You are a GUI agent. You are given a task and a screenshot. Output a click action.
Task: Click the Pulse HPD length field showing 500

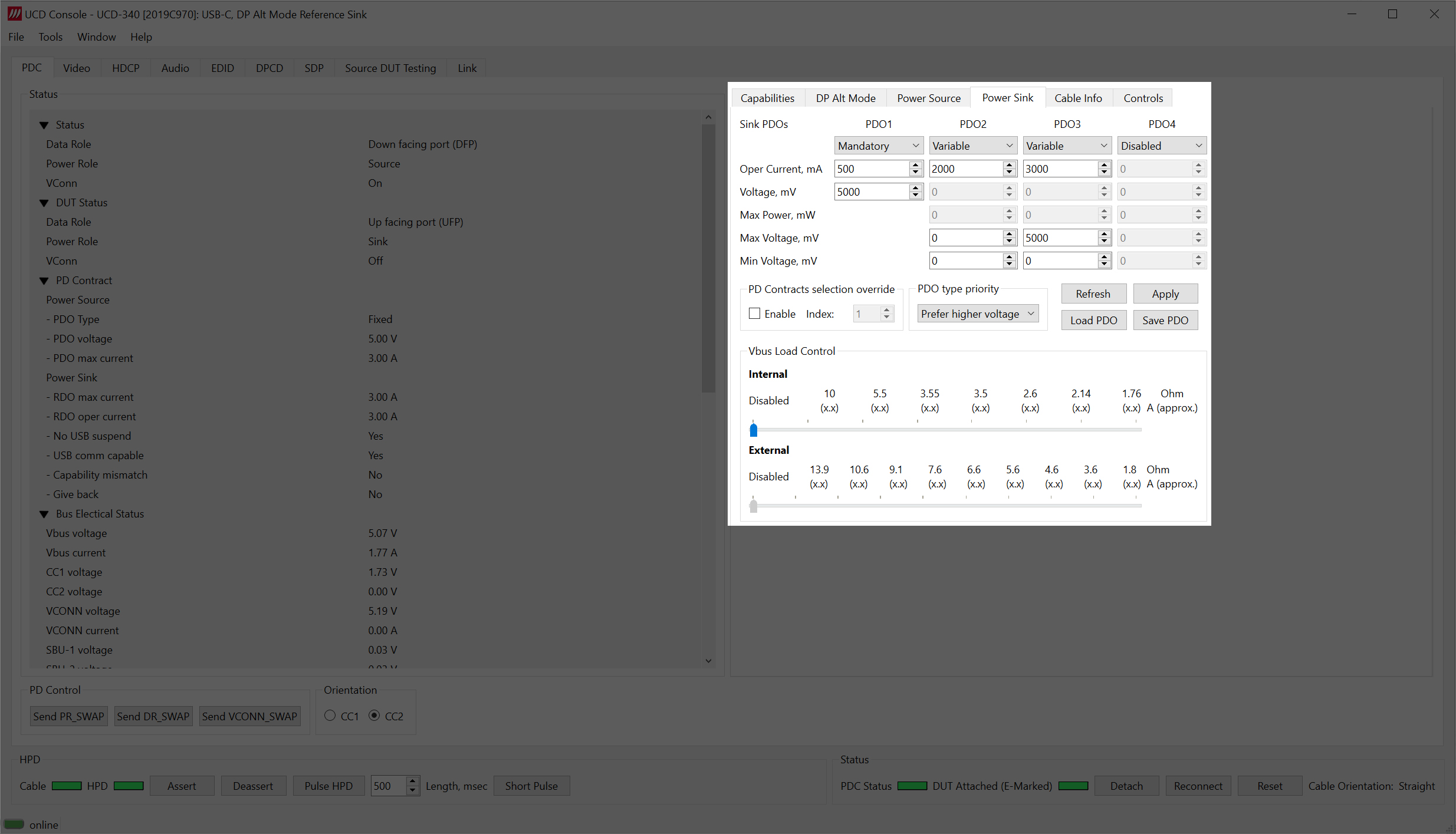[x=388, y=786]
